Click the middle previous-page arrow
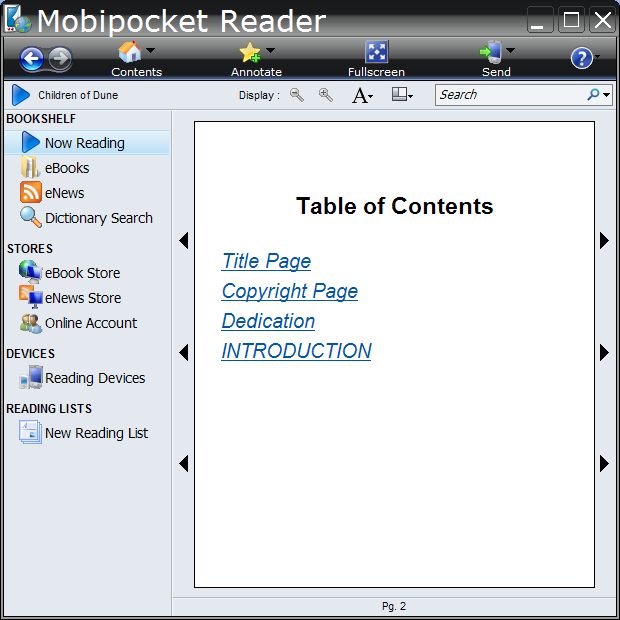Viewport: 620px width, 620px height. pyautogui.click(x=183, y=352)
